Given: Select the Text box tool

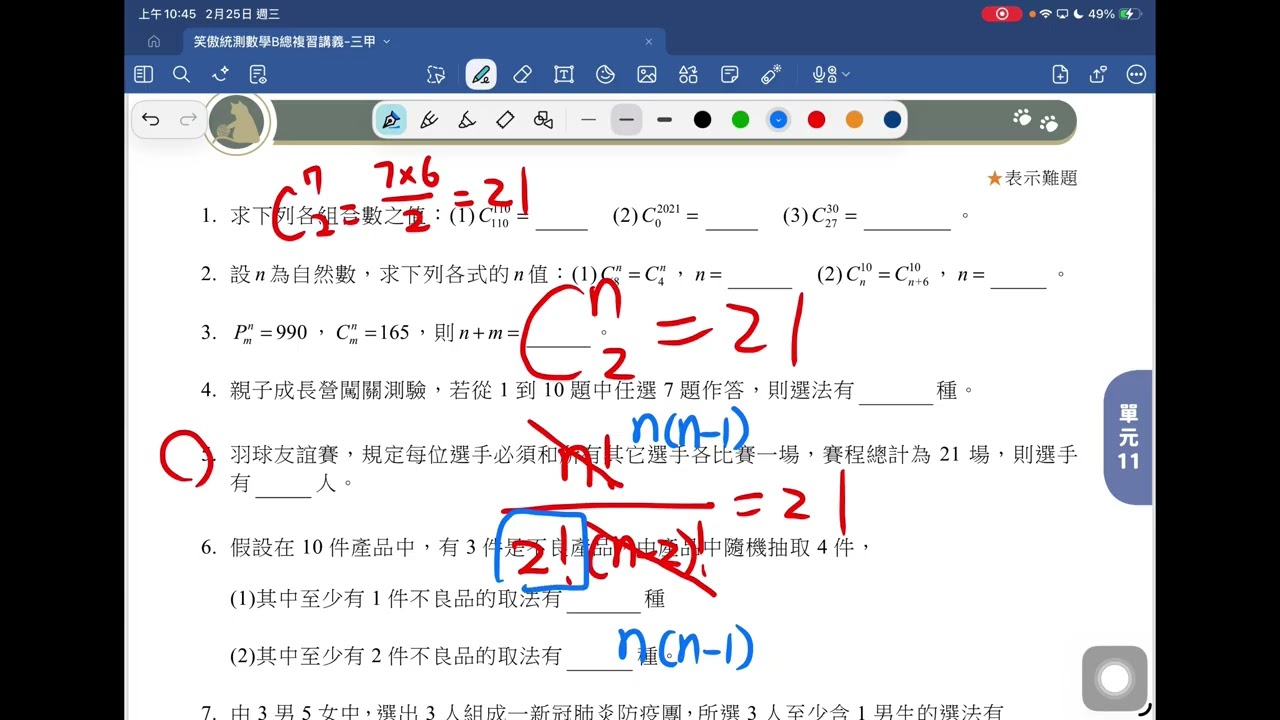Looking at the screenshot, I should (x=564, y=74).
